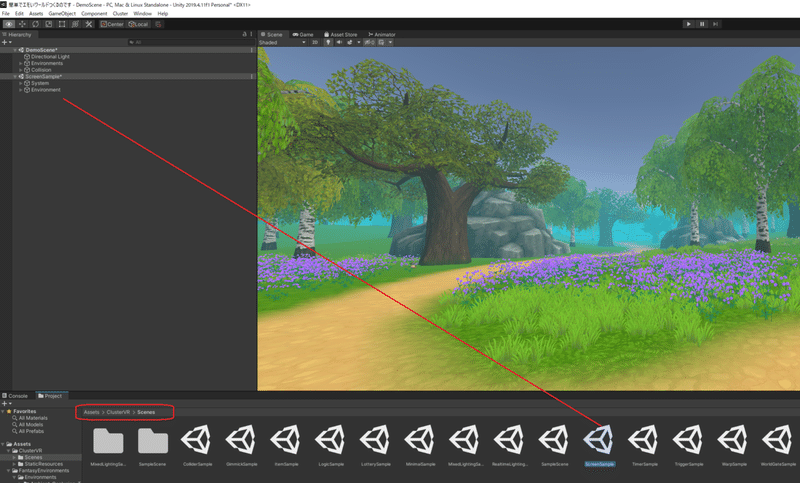Open ScreenSample row options menu
800x483 pixels.
[252, 77]
